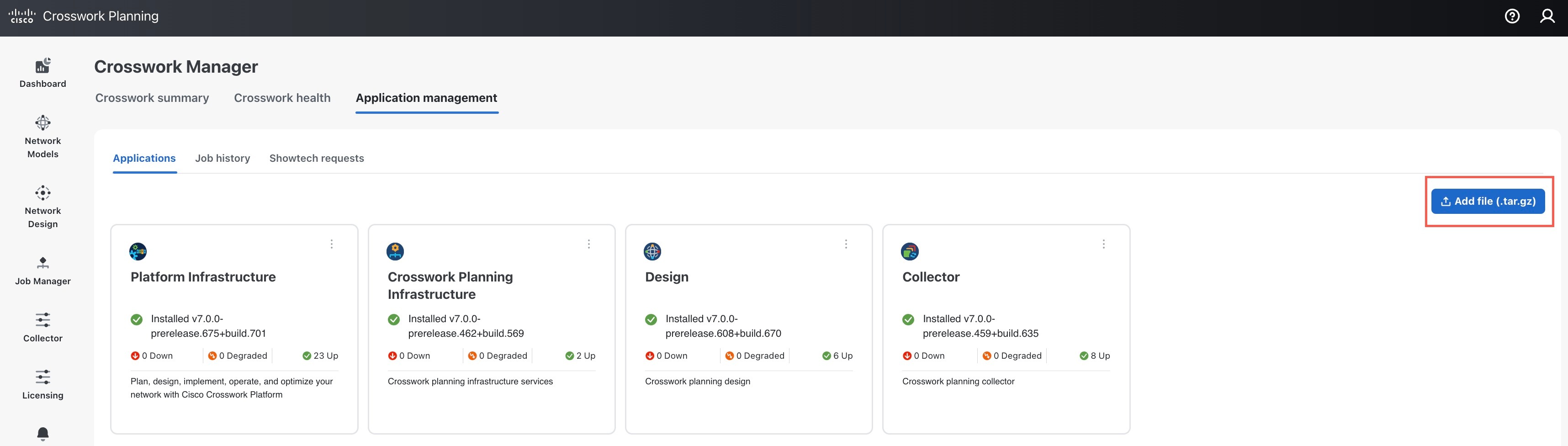Viewport: 1568px width, 446px height.
Task: Click Collector card installed green check
Action: (908, 319)
